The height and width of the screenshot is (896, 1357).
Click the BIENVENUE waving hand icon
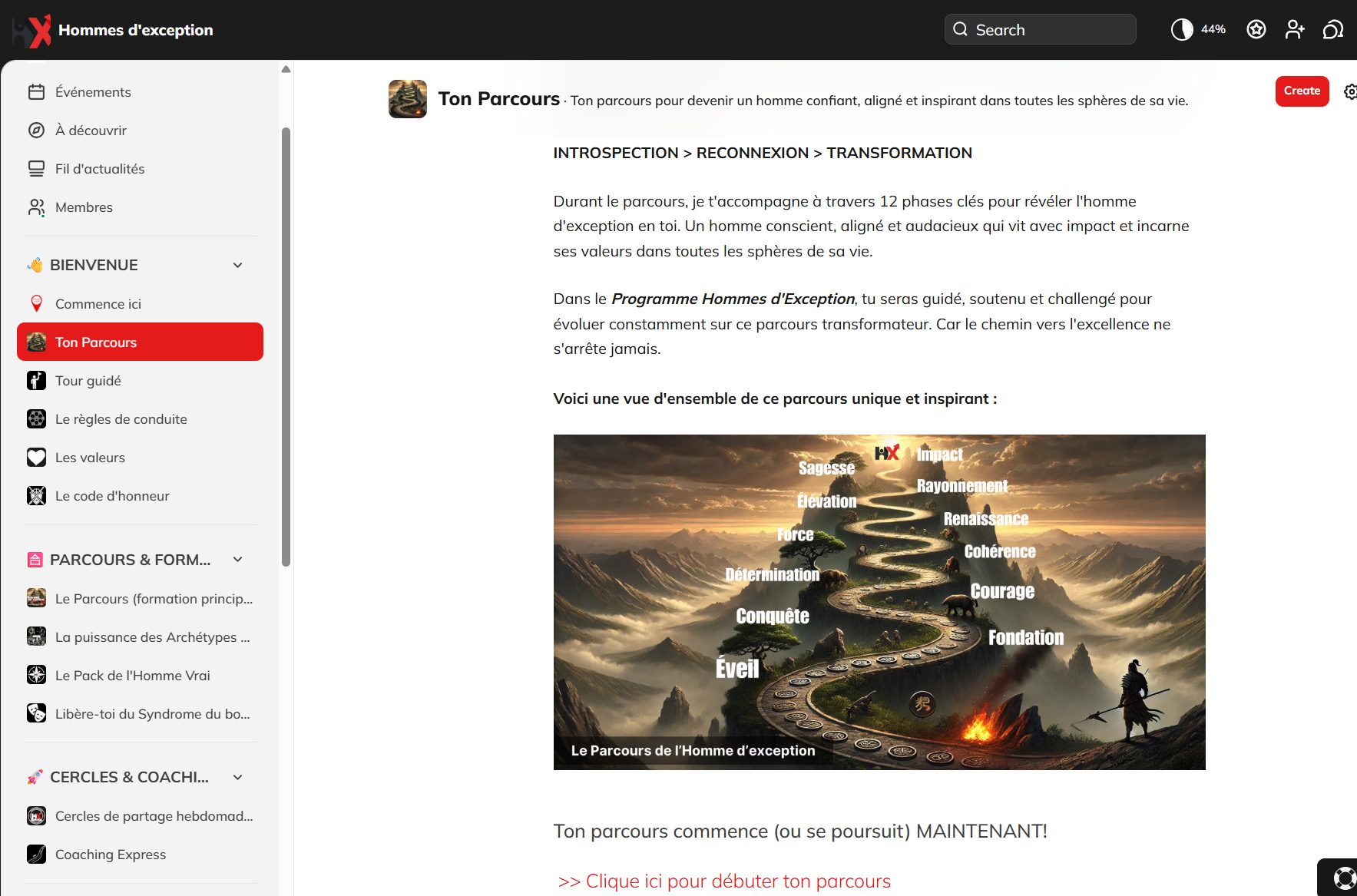pyautogui.click(x=35, y=265)
